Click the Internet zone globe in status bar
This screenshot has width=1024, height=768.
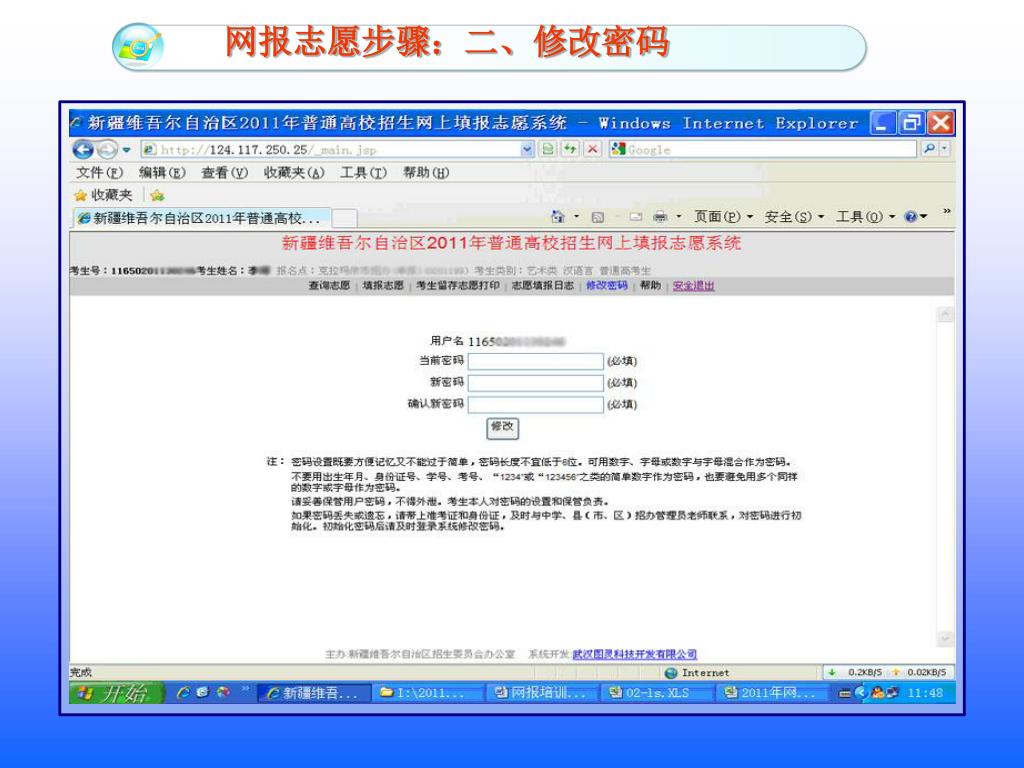[671, 673]
